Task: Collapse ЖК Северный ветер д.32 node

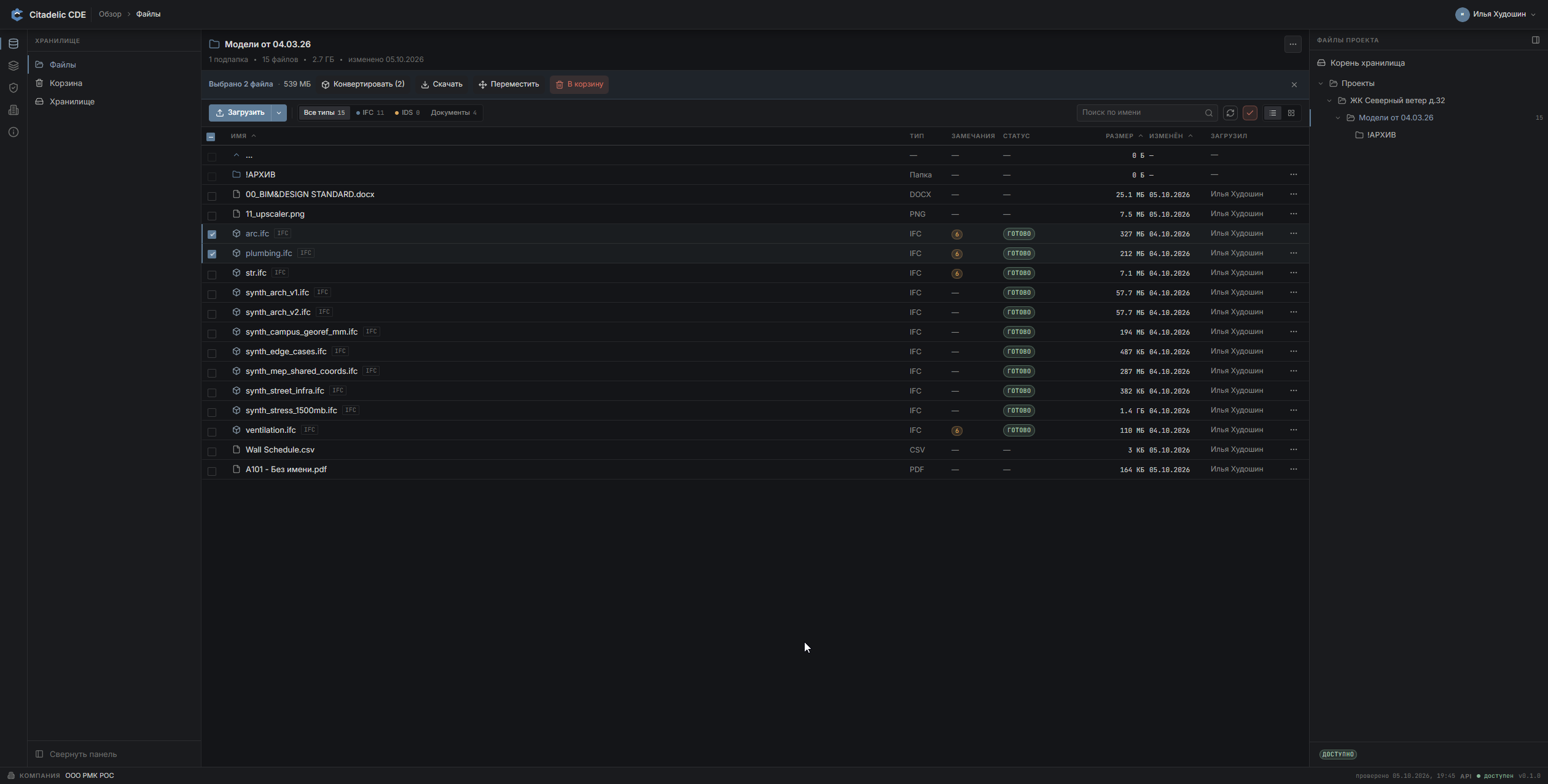Action: pos(1329,101)
